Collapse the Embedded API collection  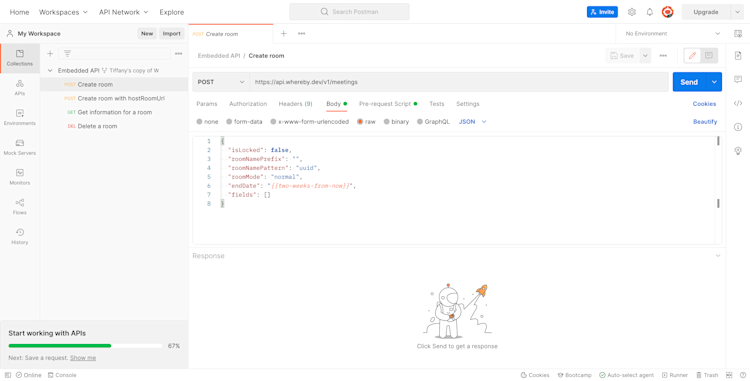tap(50, 70)
